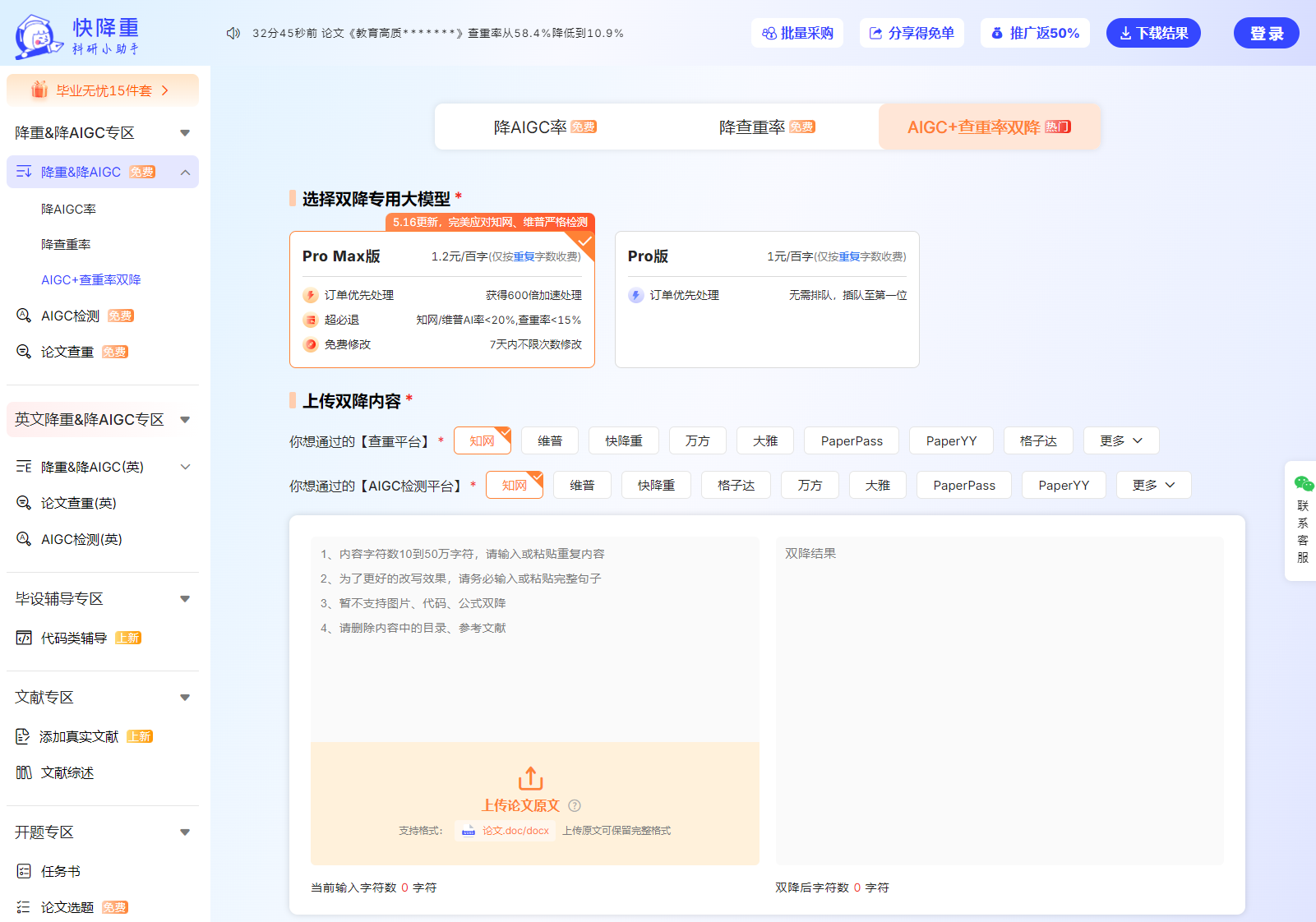1316x922 pixels.
Task: Switch to the 降AIGC率 tab
Action: (x=546, y=127)
